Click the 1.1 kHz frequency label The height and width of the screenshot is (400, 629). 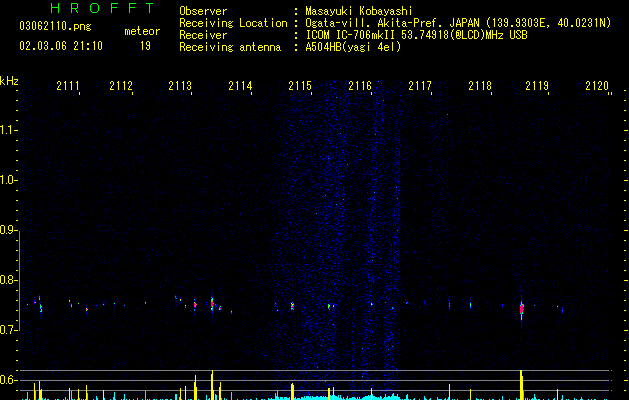click(x=7, y=130)
